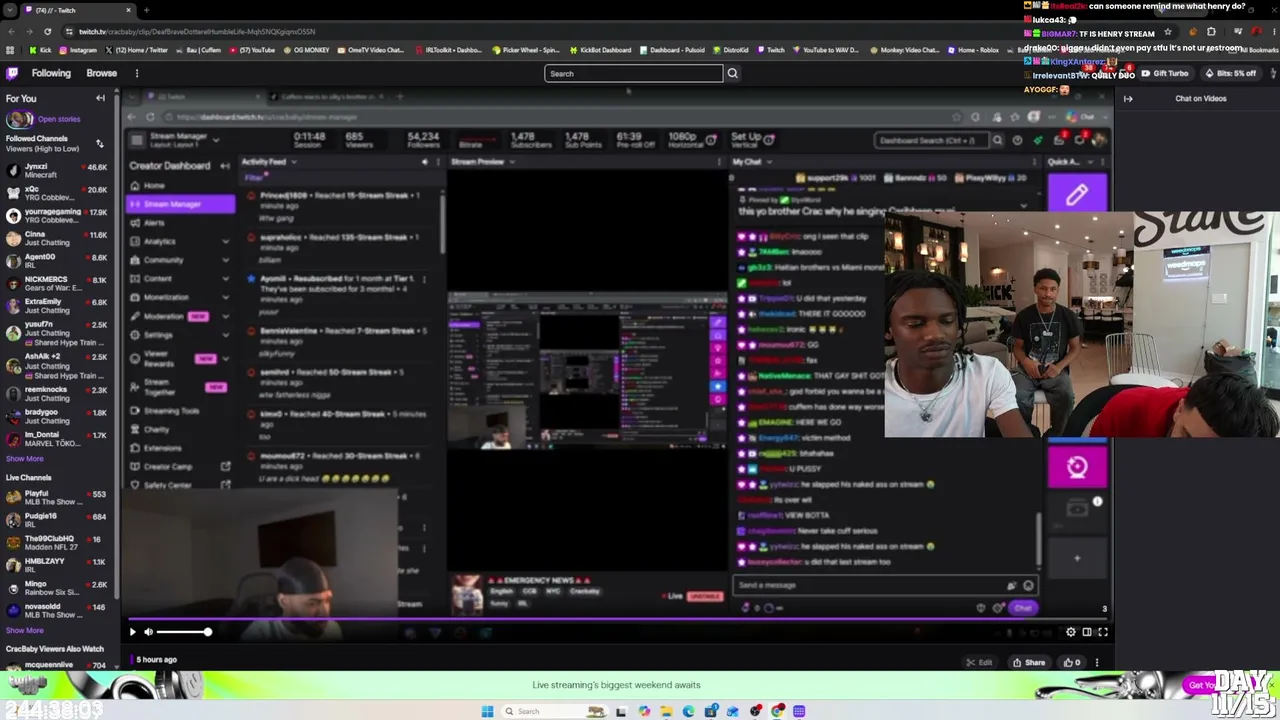Open the Browse page
This screenshot has height=720, width=1280.
(x=101, y=73)
